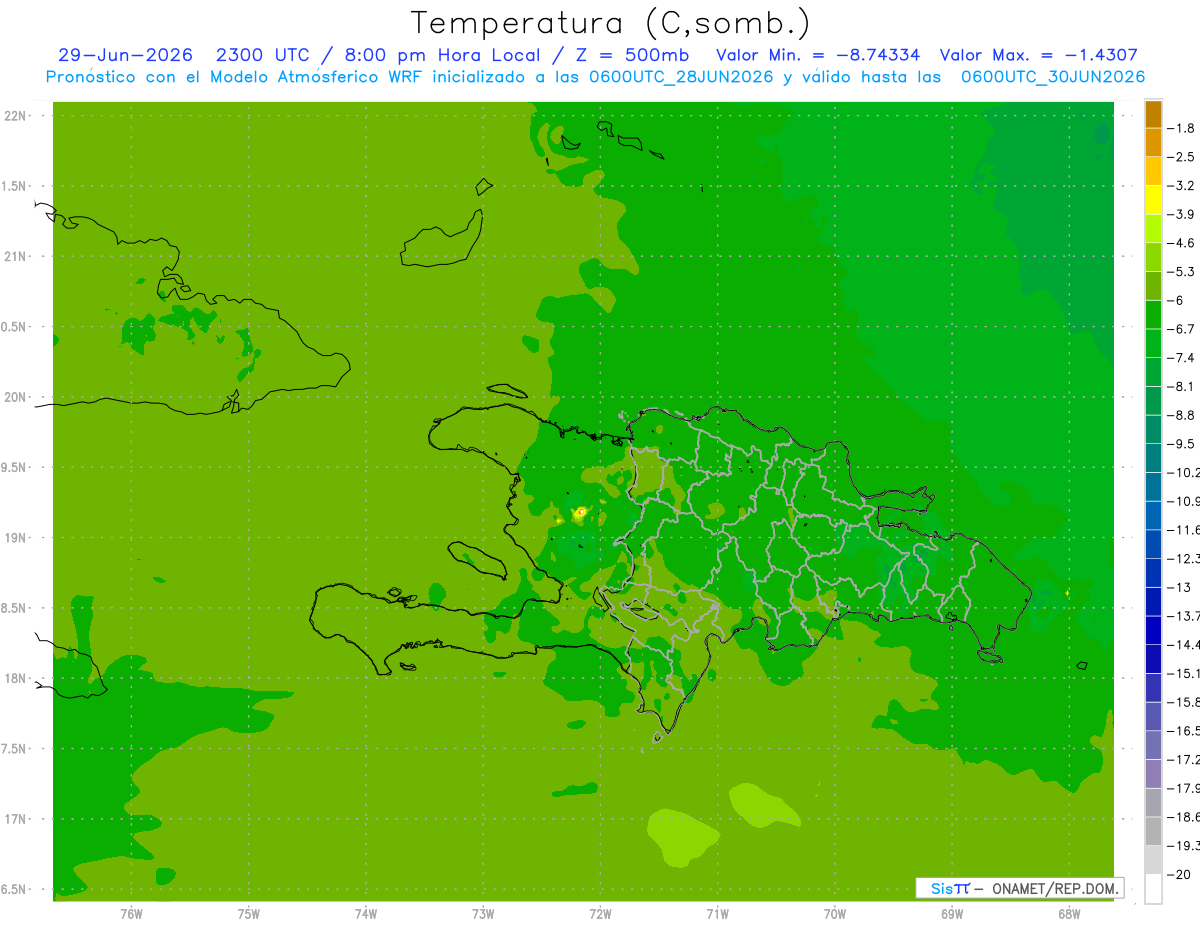Image resolution: width=1200 pixels, height=927 pixels.
Task: Select the blue swatch between -11.6 and -12.3
Action: 1153,544
